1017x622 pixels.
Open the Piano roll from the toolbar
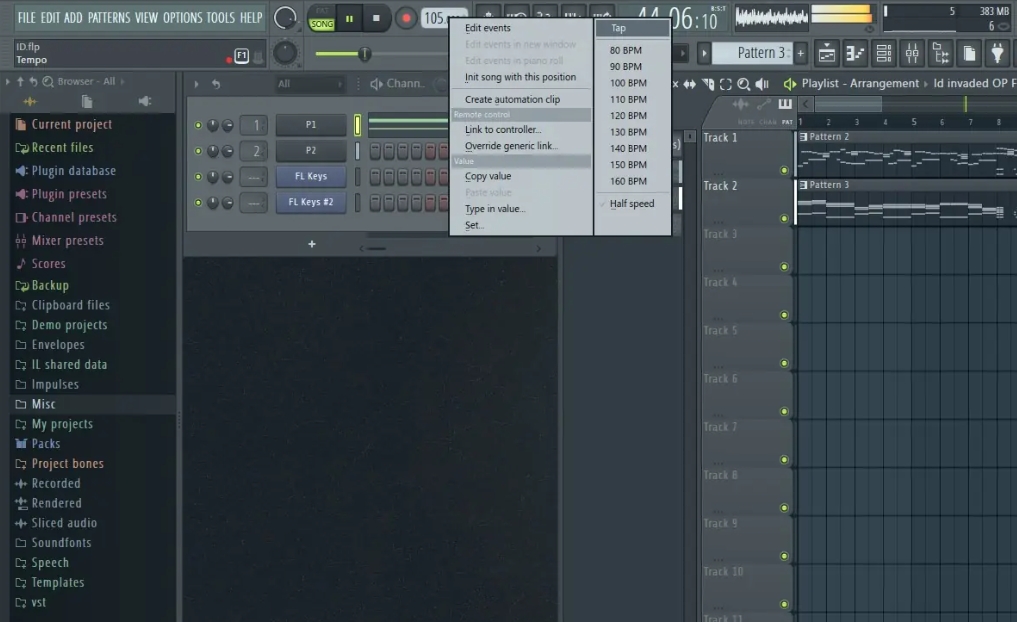click(x=856, y=53)
